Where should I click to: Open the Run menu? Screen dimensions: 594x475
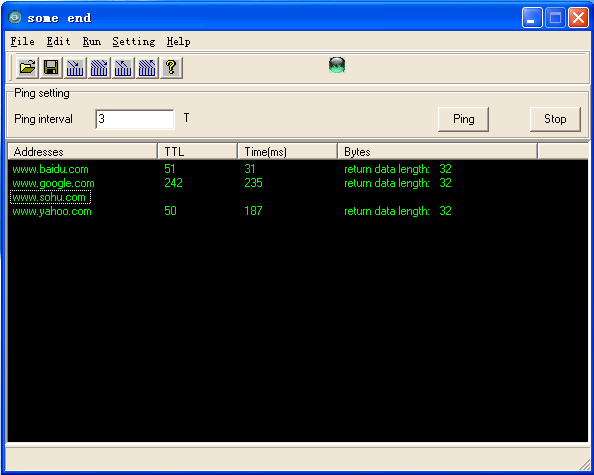[92, 41]
